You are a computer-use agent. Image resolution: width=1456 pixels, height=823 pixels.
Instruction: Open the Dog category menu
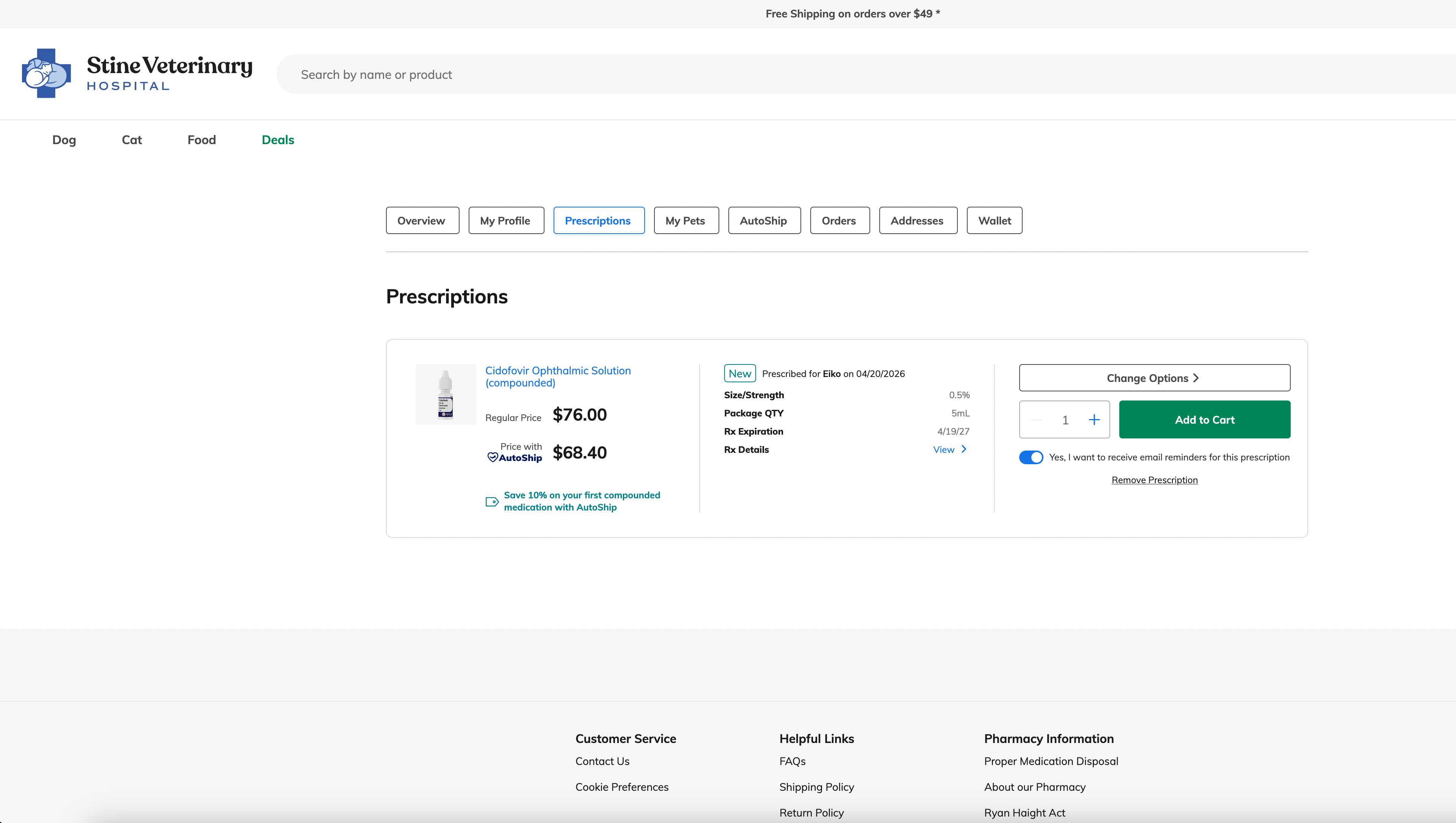(x=64, y=140)
